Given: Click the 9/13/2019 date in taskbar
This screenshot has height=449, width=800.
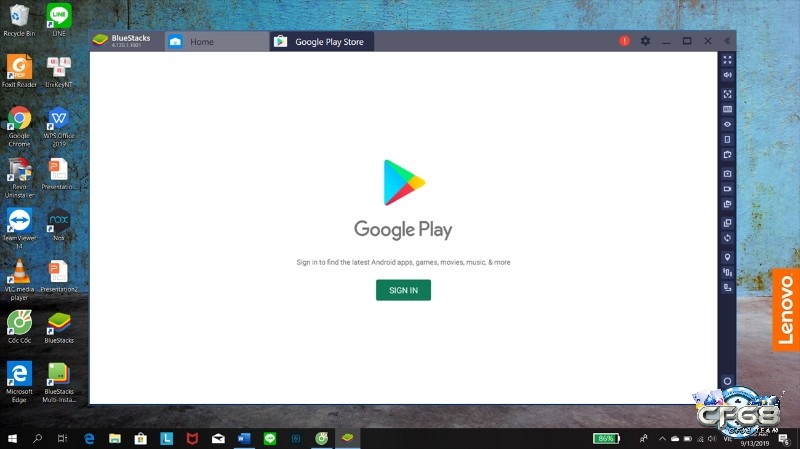Looking at the screenshot, I should (754, 444).
